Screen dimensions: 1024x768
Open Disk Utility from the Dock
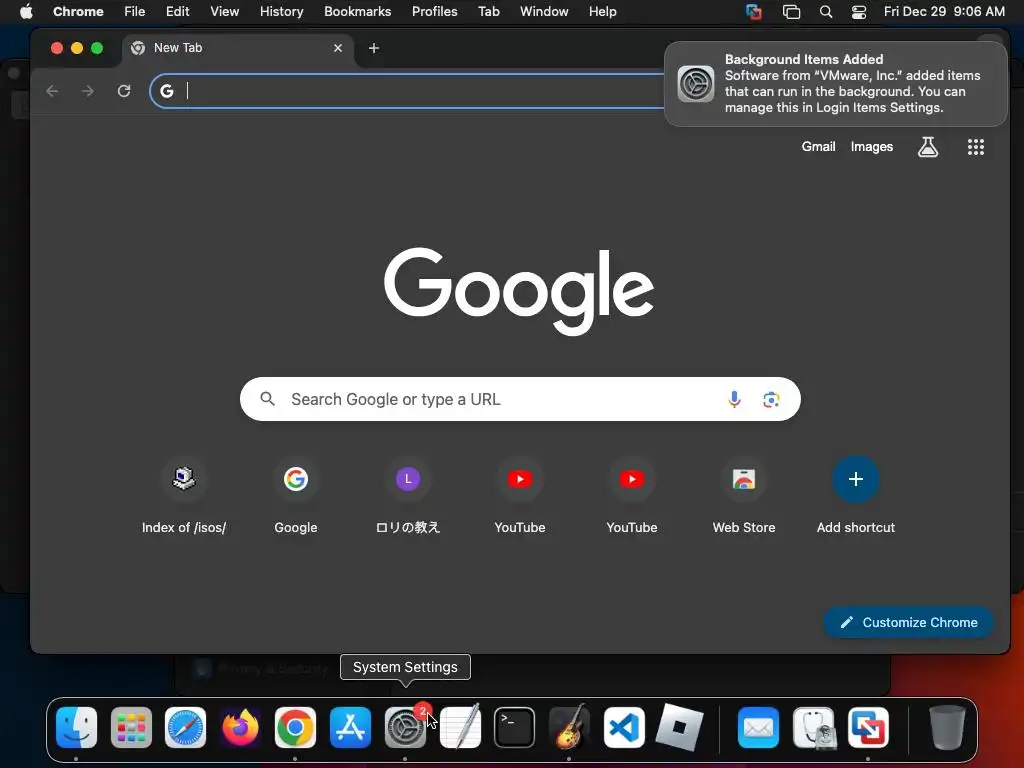(x=813, y=727)
